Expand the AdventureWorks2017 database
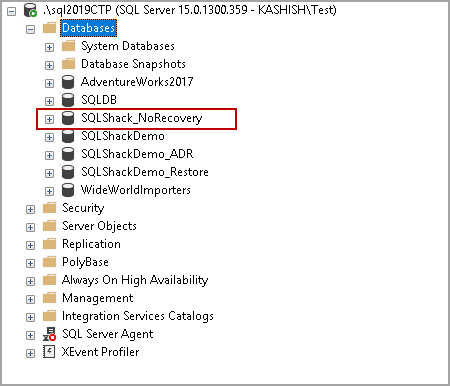The height and width of the screenshot is (386, 450). coord(49,84)
